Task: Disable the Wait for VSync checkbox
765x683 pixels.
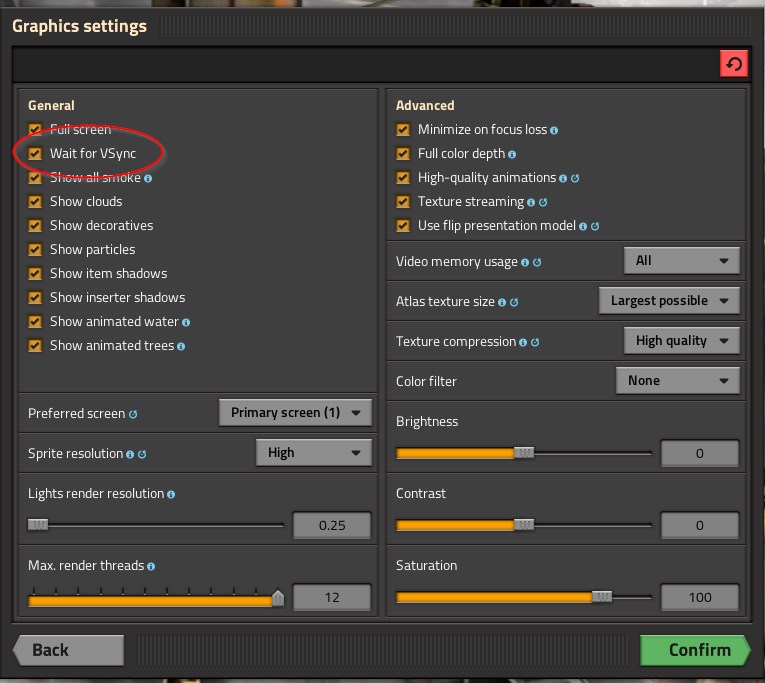Action: point(35,154)
